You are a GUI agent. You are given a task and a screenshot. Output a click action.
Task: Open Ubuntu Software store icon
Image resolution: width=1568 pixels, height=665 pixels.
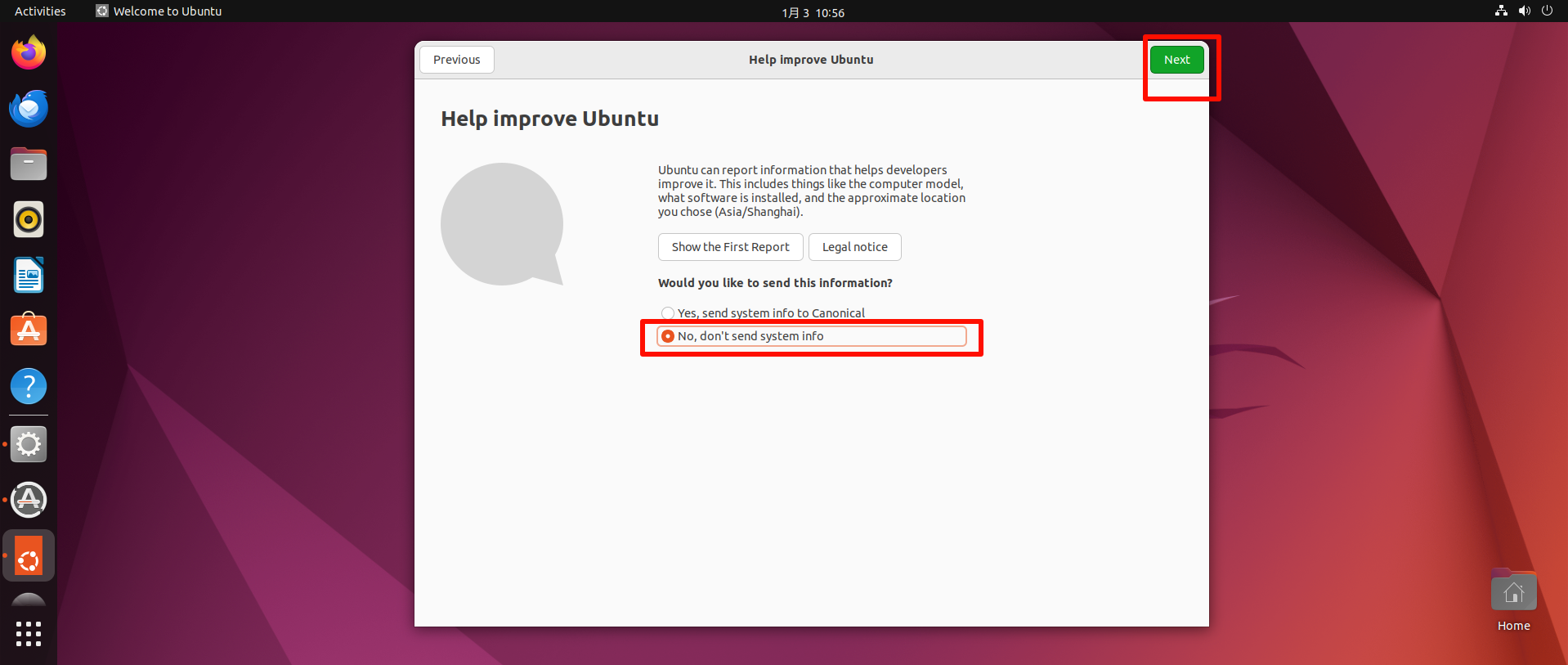tap(29, 330)
